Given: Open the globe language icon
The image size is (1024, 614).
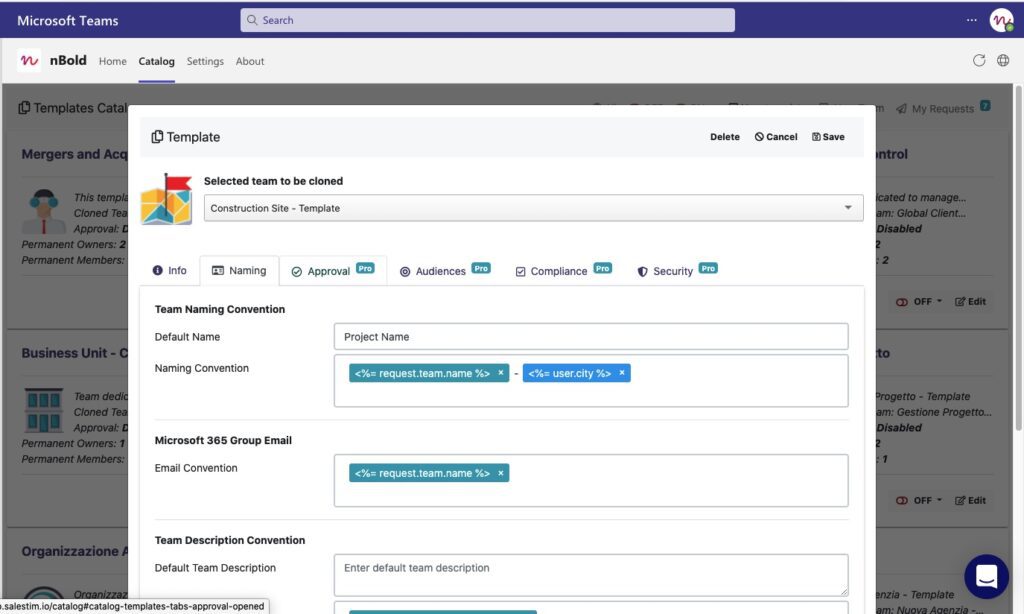Looking at the screenshot, I should coord(1003,60).
